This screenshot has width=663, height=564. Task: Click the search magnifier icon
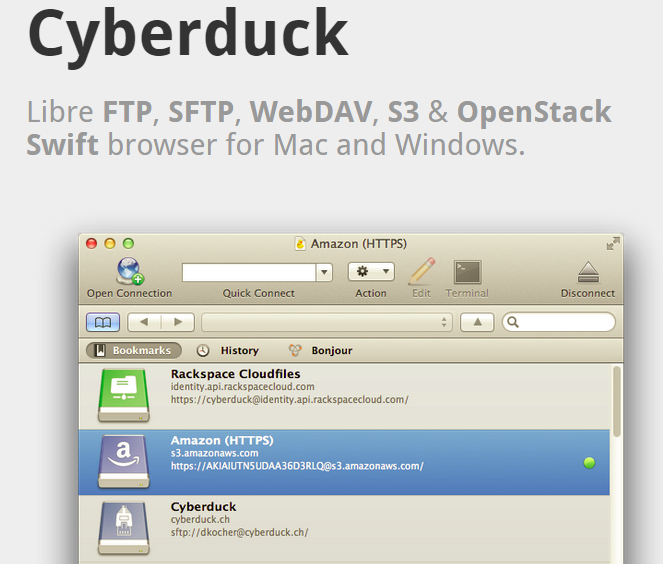[x=513, y=322]
